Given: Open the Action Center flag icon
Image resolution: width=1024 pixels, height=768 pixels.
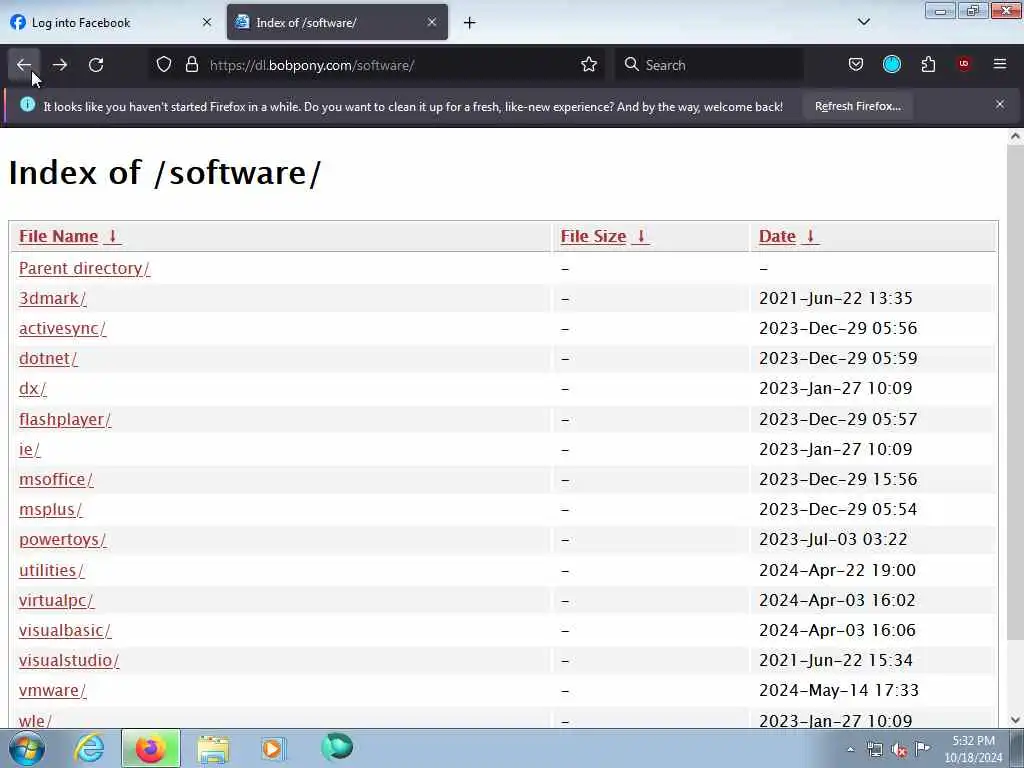Looking at the screenshot, I should pyautogui.click(x=922, y=748).
